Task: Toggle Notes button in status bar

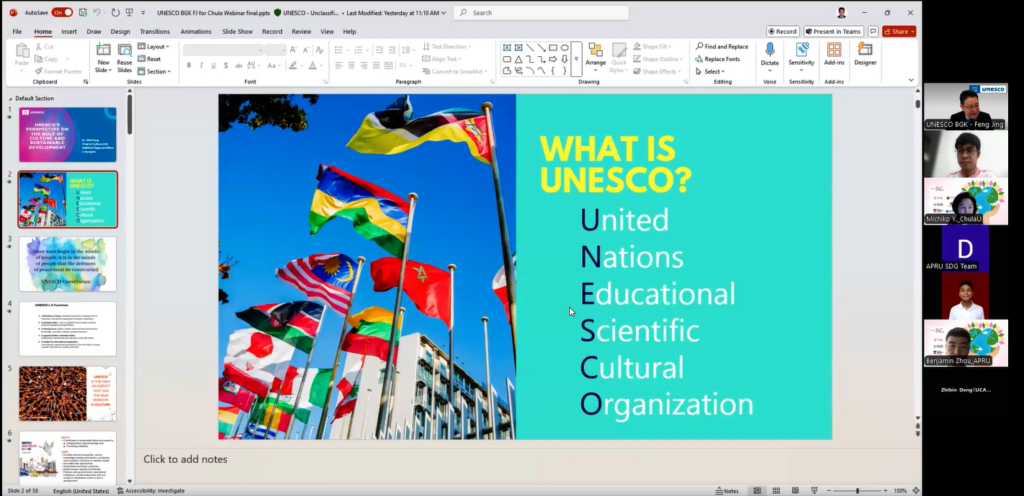Action: click(727, 491)
